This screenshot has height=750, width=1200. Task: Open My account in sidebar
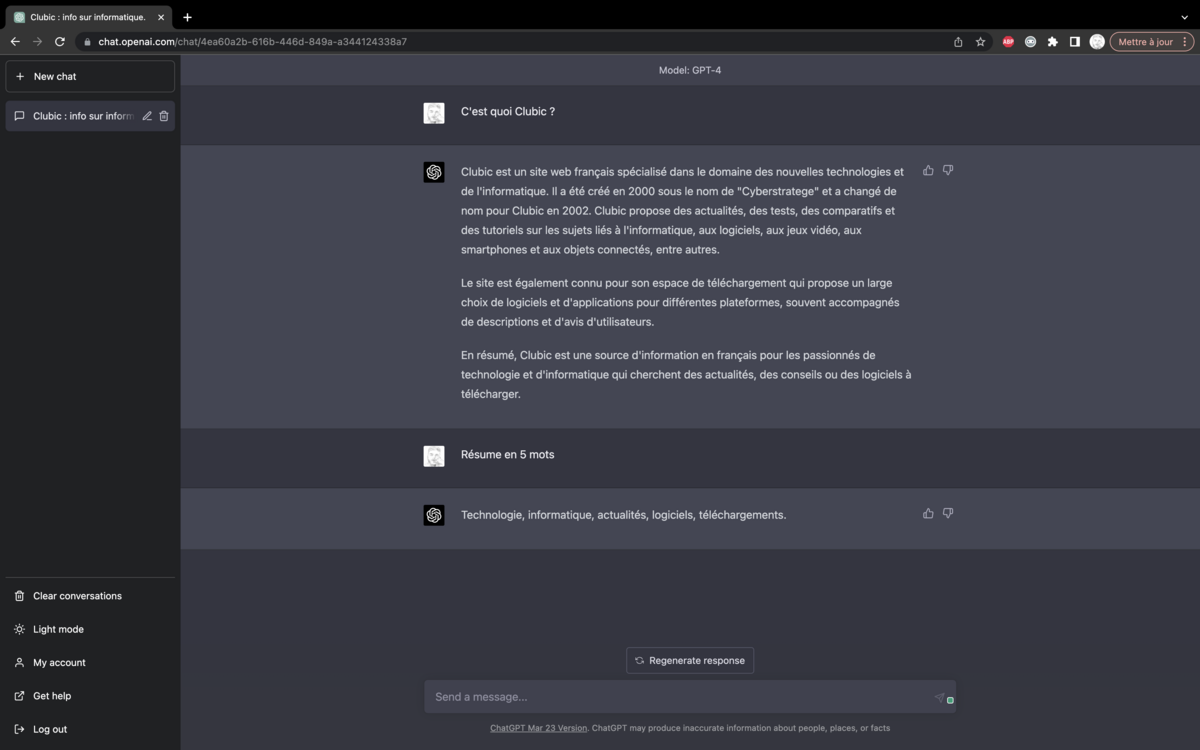(59, 663)
